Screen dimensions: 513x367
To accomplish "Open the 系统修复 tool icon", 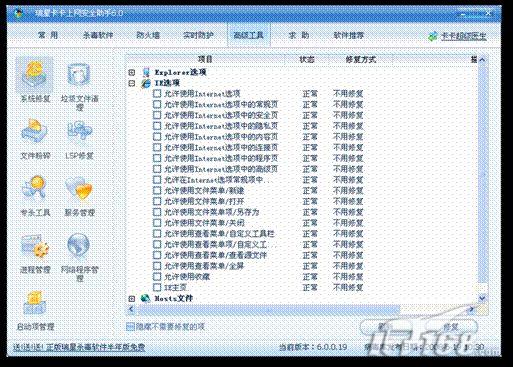I will (35, 75).
